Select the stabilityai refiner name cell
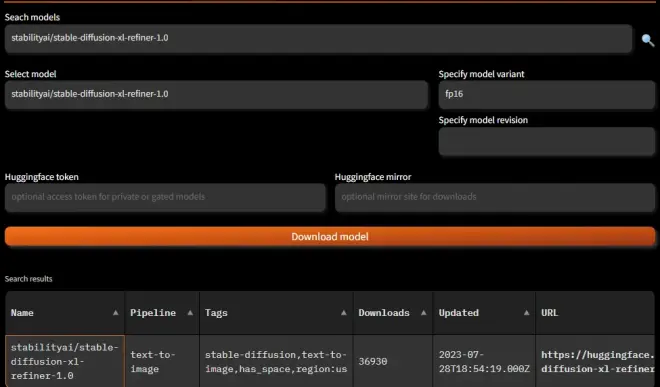 tap(65, 361)
